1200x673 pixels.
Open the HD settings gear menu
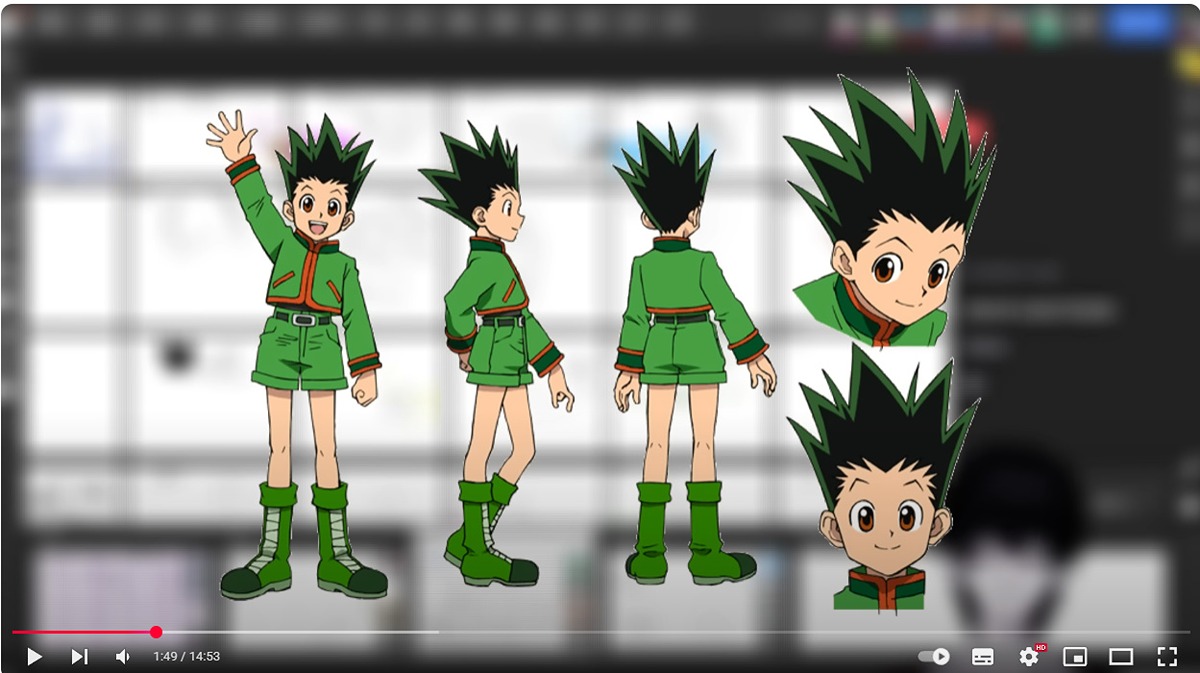pos(1029,657)
